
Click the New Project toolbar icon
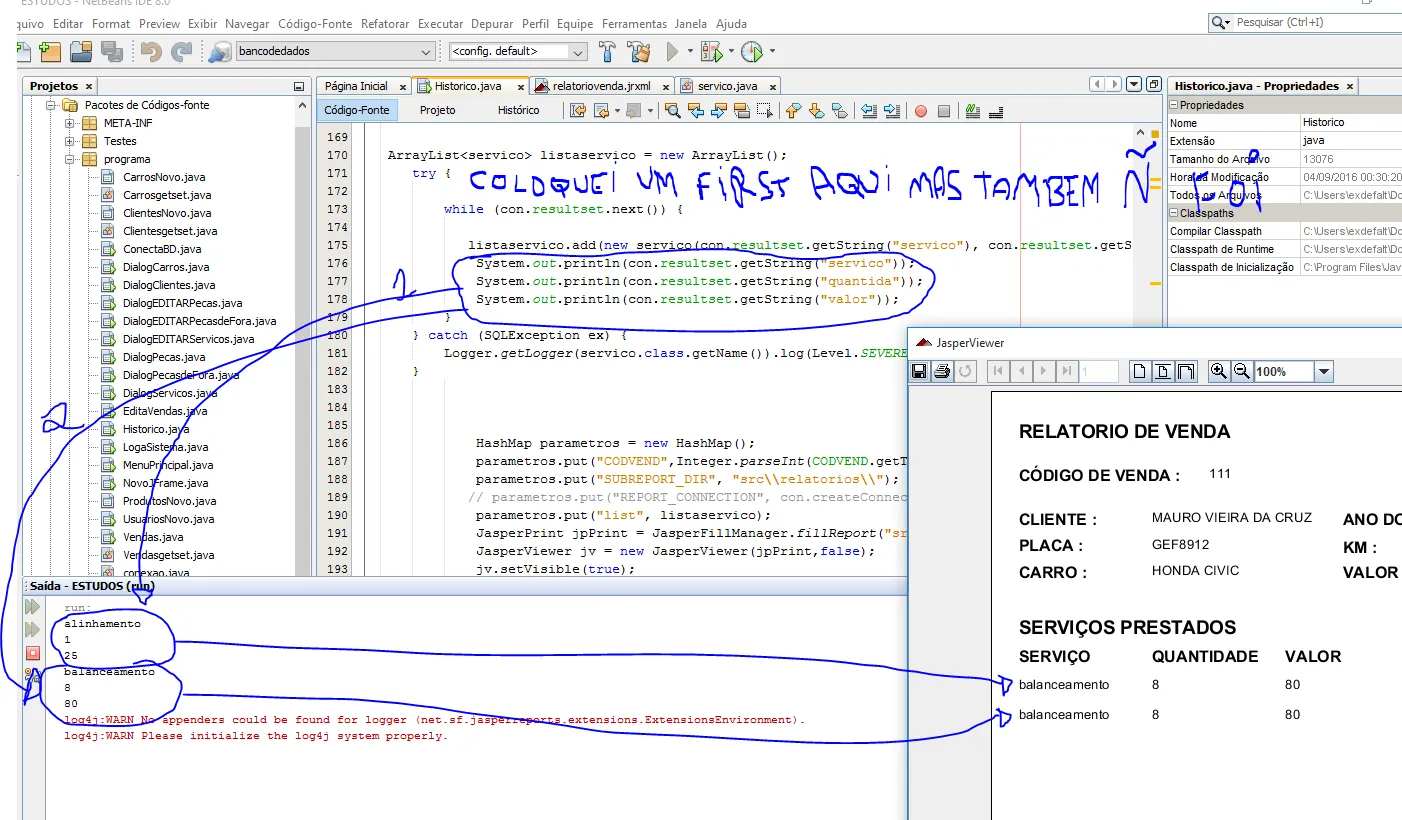50,51
